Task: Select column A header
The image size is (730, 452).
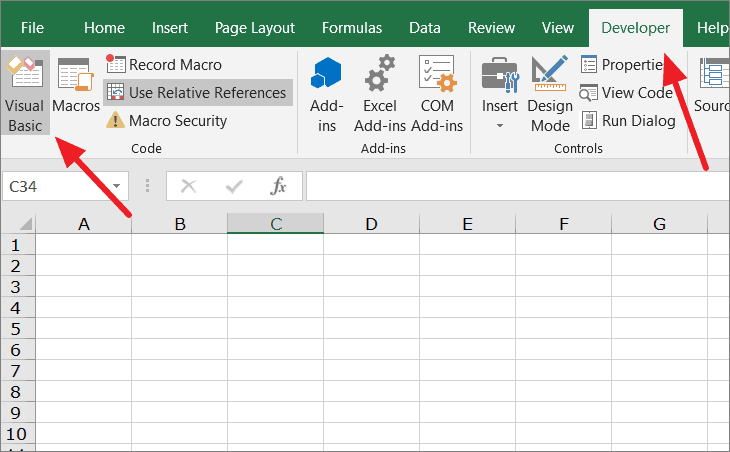Action: 84,224
